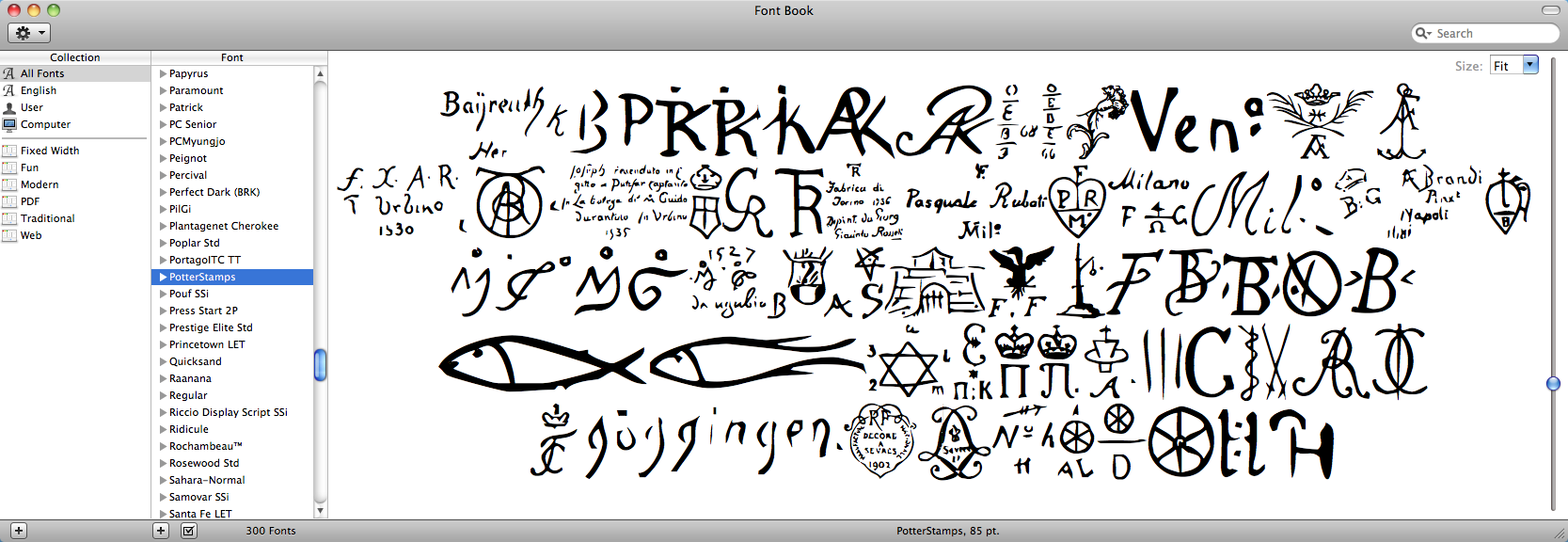
Task: Click the font list scroll down arrow
Action: point(320,511)
